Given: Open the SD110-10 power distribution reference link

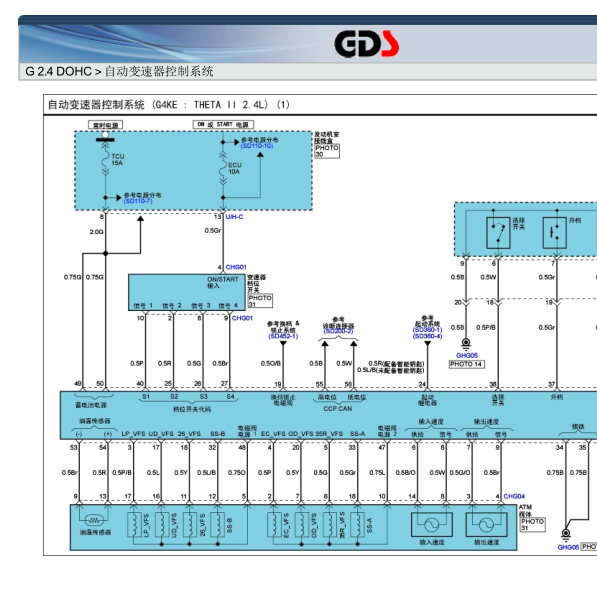Looking at the screenshot, I should (x=257, y=146).
